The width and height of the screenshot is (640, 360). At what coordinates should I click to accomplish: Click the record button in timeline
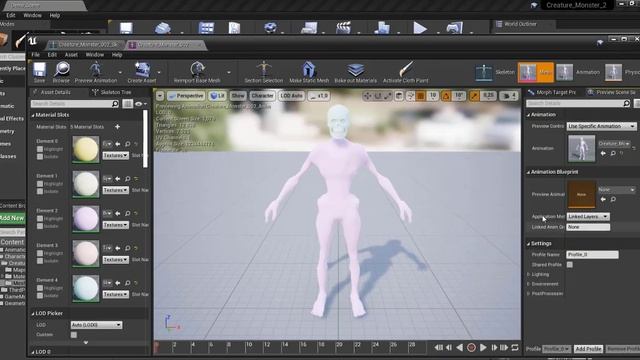coord(471,347)
